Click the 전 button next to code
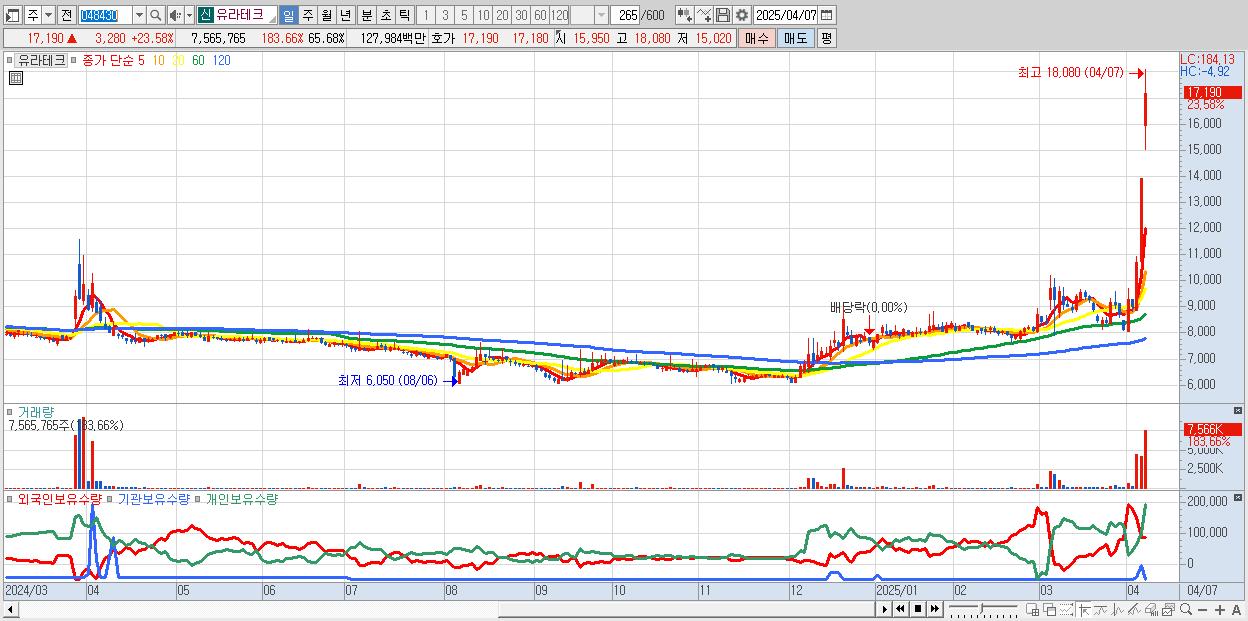Image resolution: width=1248 pixels, height=621 pixels. point(66,15)
